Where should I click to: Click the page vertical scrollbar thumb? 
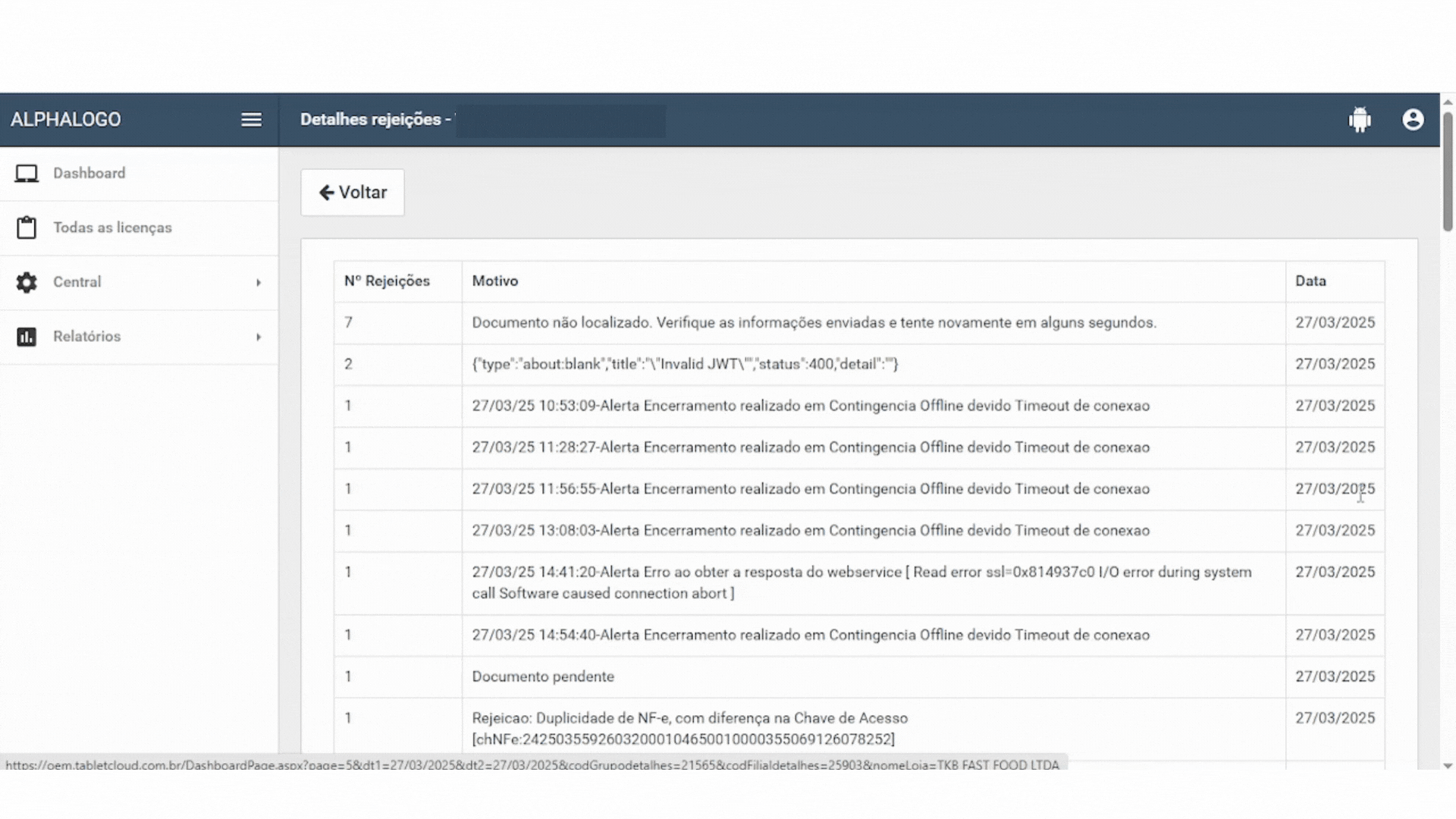[1447, 171]
